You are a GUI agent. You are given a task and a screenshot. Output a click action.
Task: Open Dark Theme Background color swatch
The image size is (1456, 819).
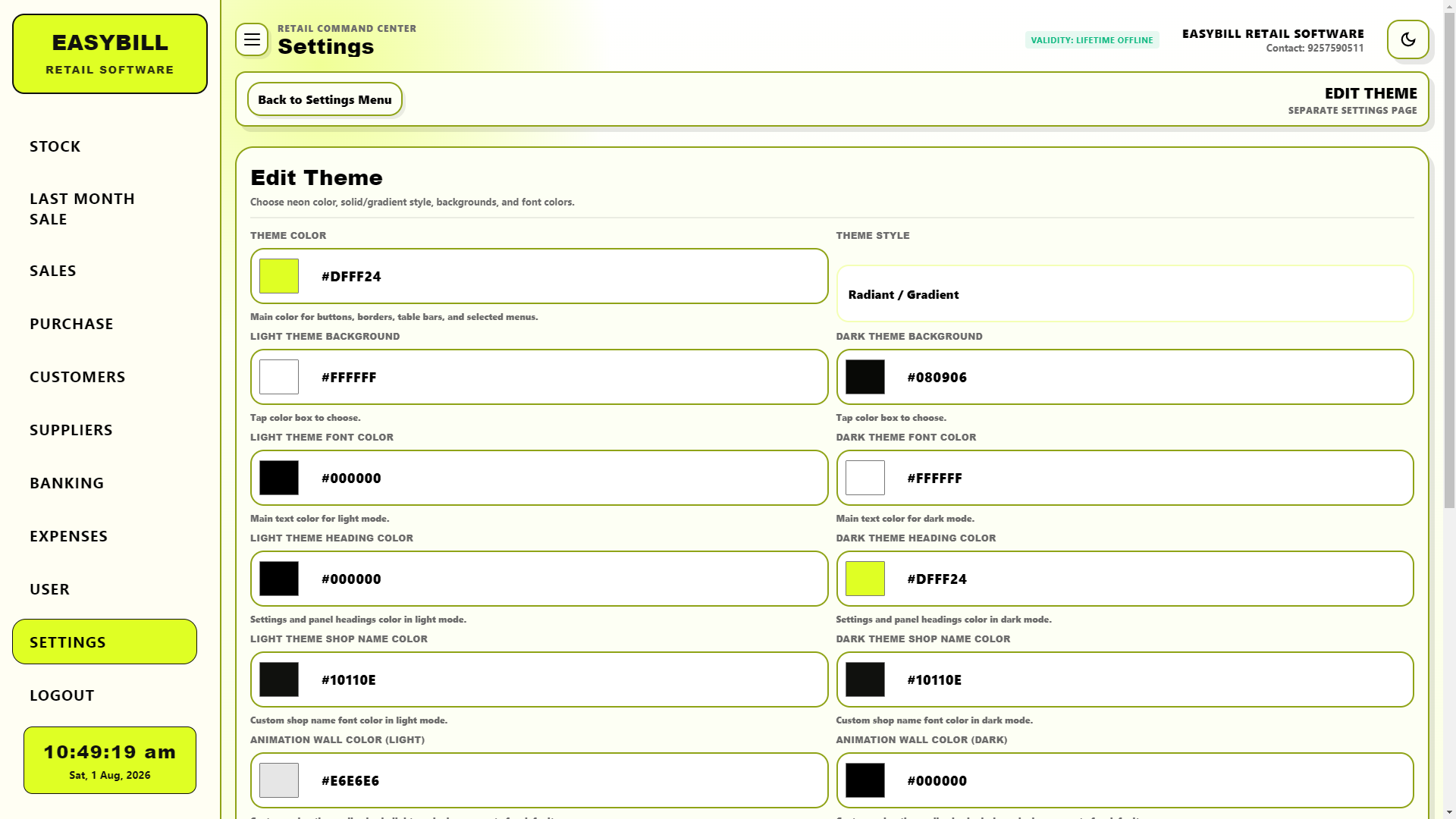pyautogui.click(x=865, y=377)
